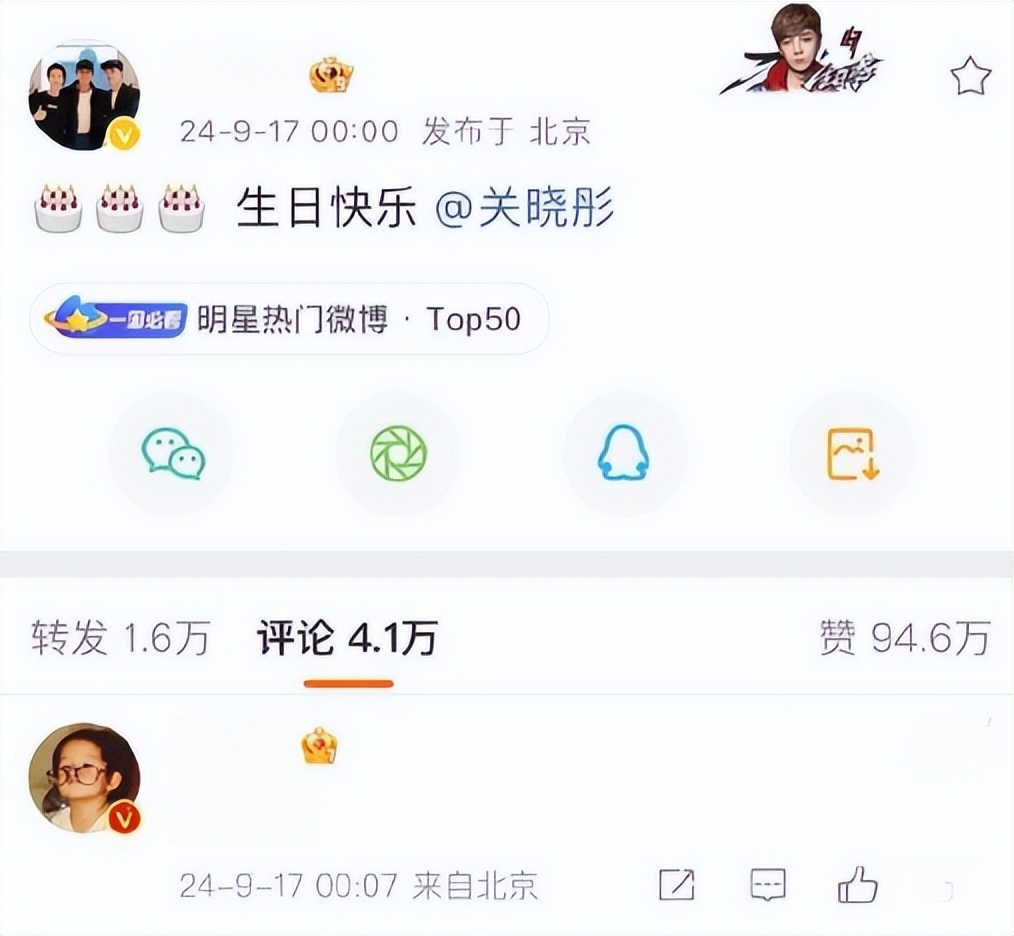
Task: Save post as image with download icon
Action: click(852, 453)
